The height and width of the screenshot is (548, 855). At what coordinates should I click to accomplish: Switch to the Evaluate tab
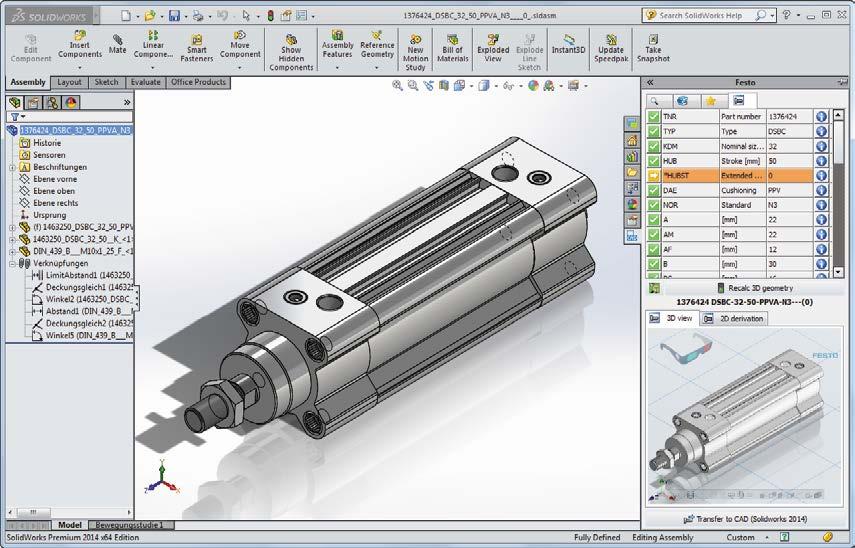146,82
